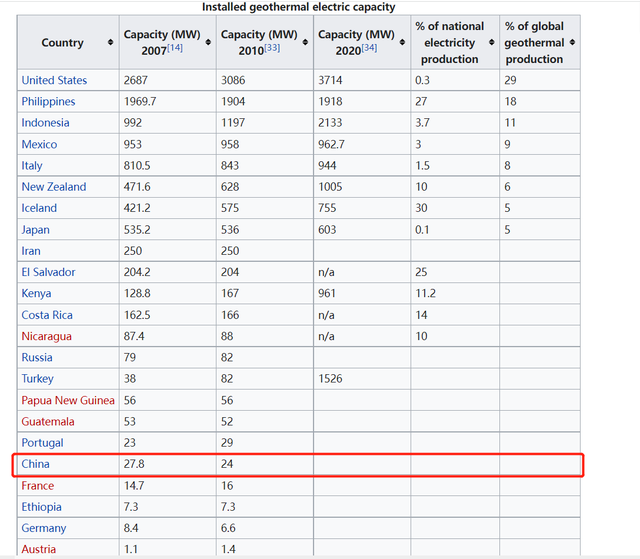Sort by Capacity 2020 column arrows
Screen dimensions: 640x559
pos(402,42)
